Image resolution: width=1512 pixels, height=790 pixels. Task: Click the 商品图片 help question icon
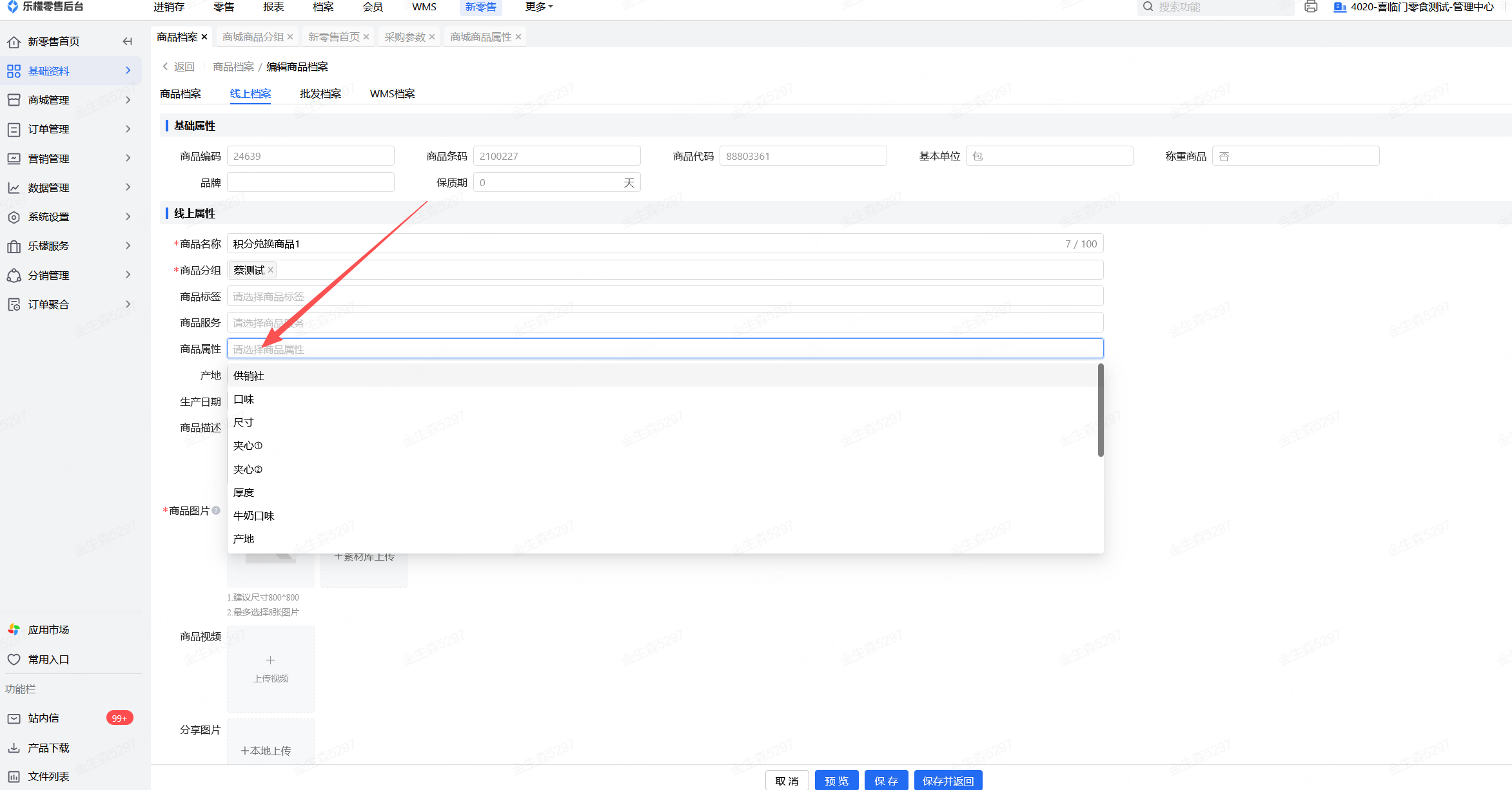[x=216, y=510]
